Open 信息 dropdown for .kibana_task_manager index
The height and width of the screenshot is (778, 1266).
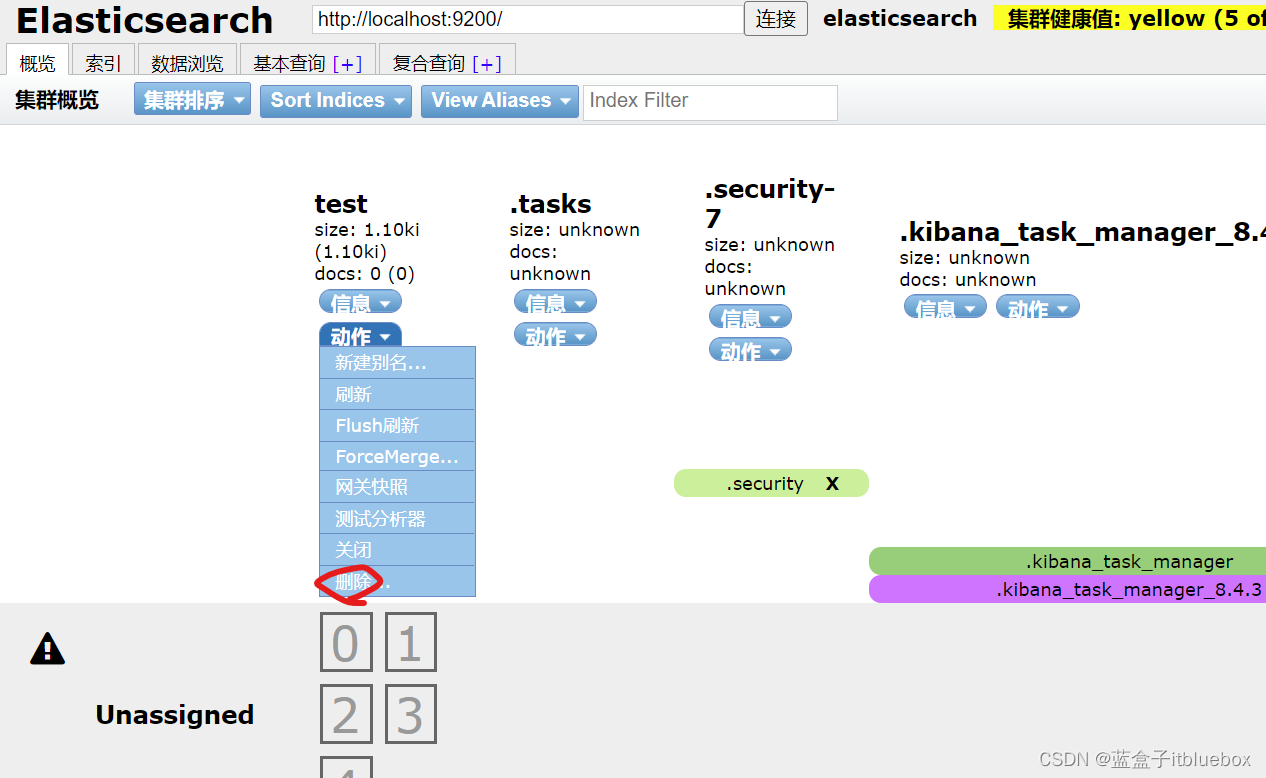945,307
